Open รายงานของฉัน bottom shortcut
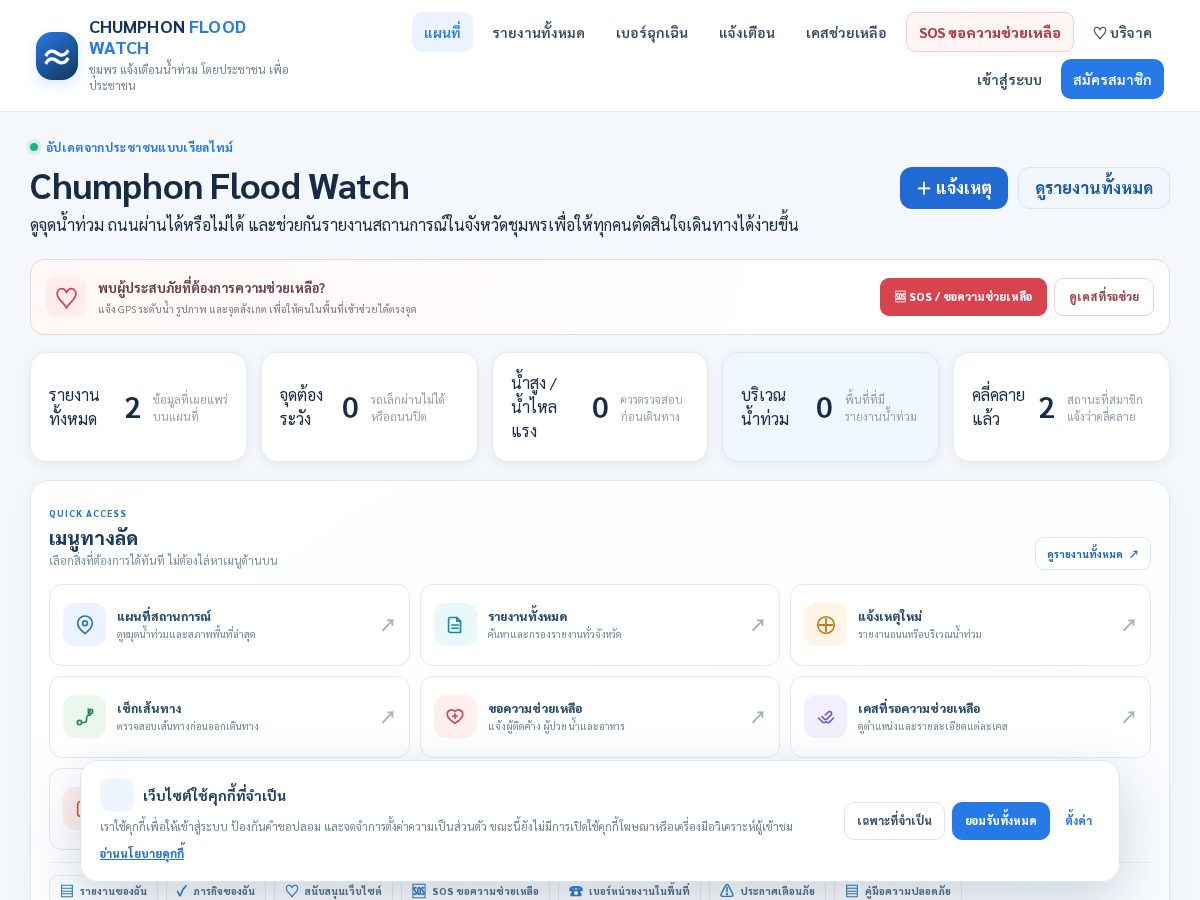 coord(103,890)
